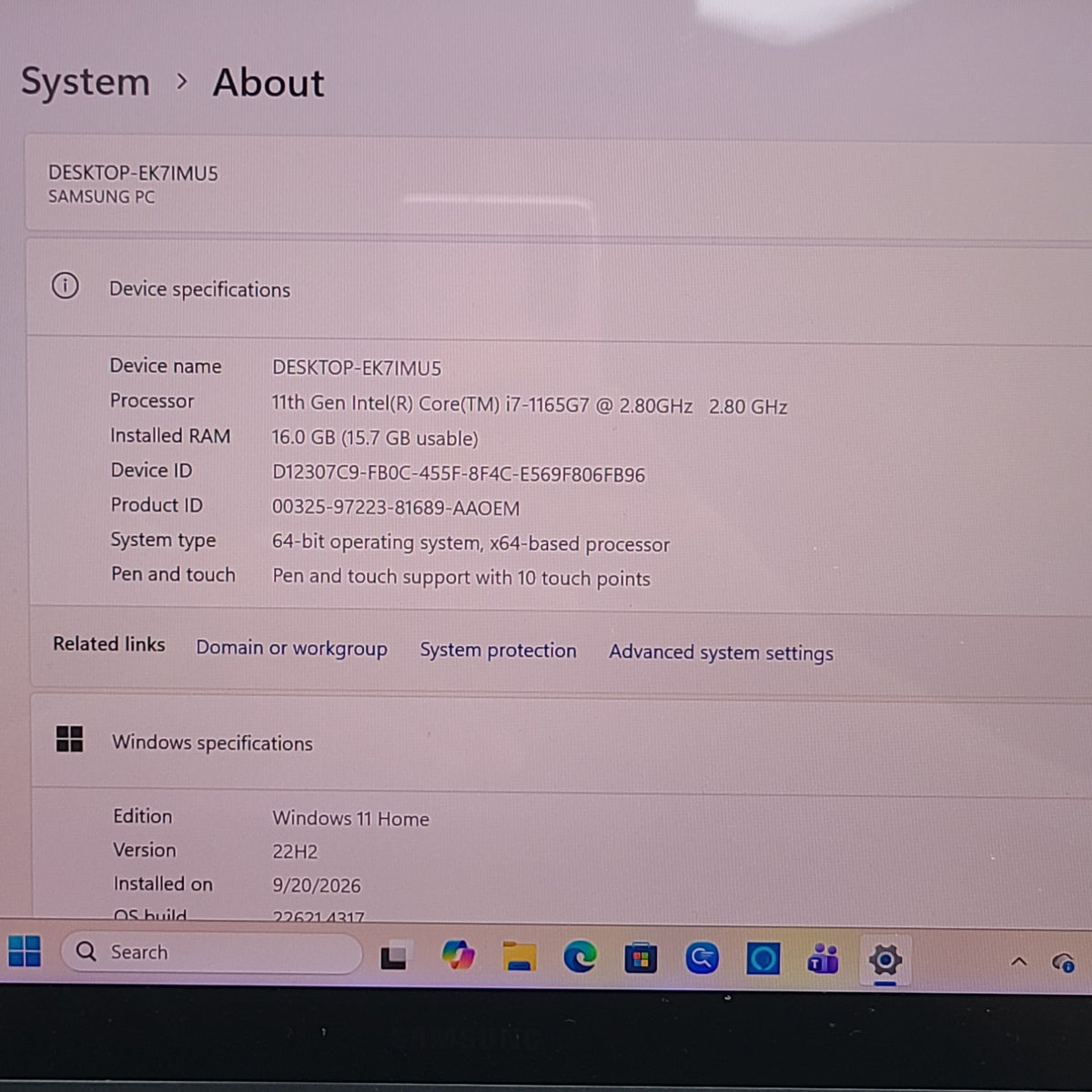Collapse the Device specifications section header

tap(560, 288)
